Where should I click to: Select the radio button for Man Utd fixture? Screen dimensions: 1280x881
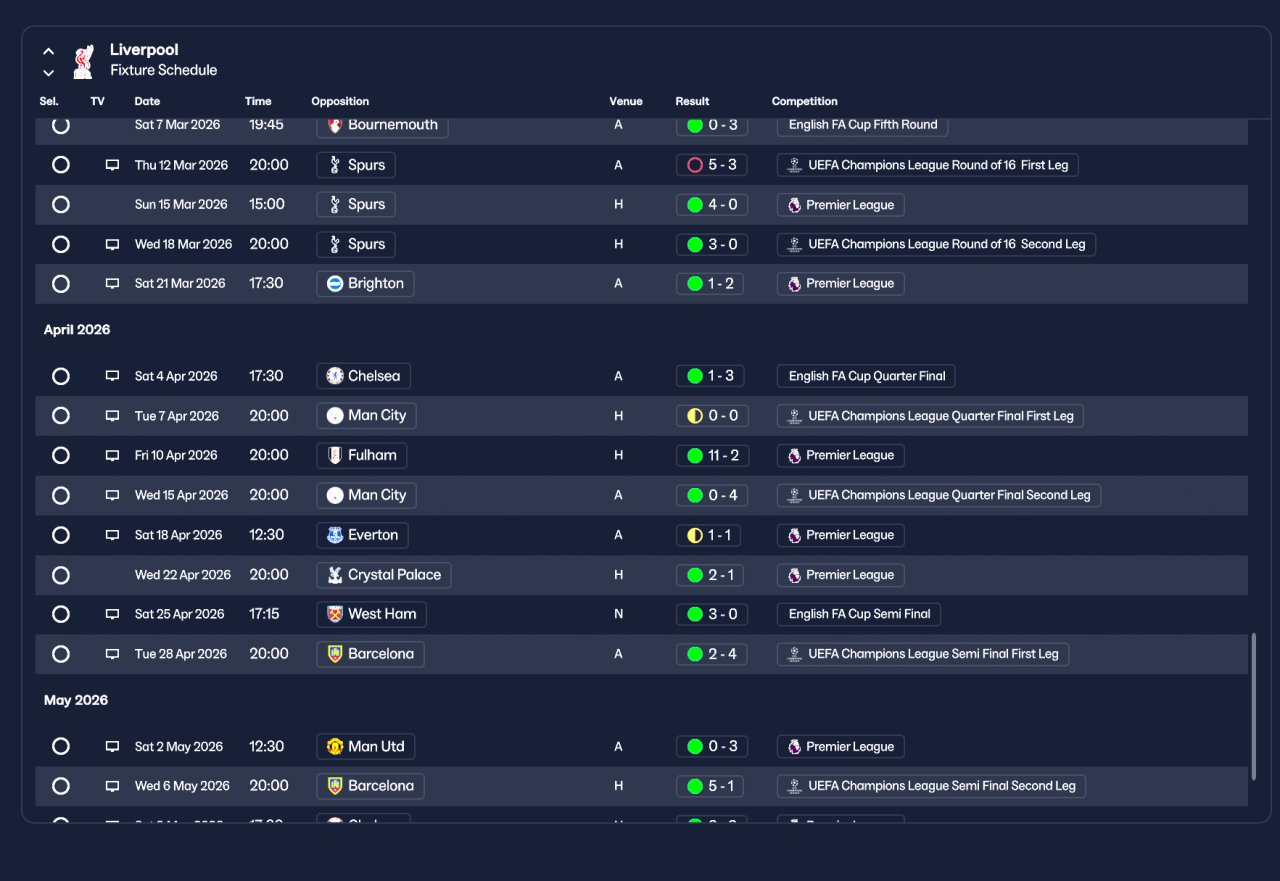(x=61, y=746)
